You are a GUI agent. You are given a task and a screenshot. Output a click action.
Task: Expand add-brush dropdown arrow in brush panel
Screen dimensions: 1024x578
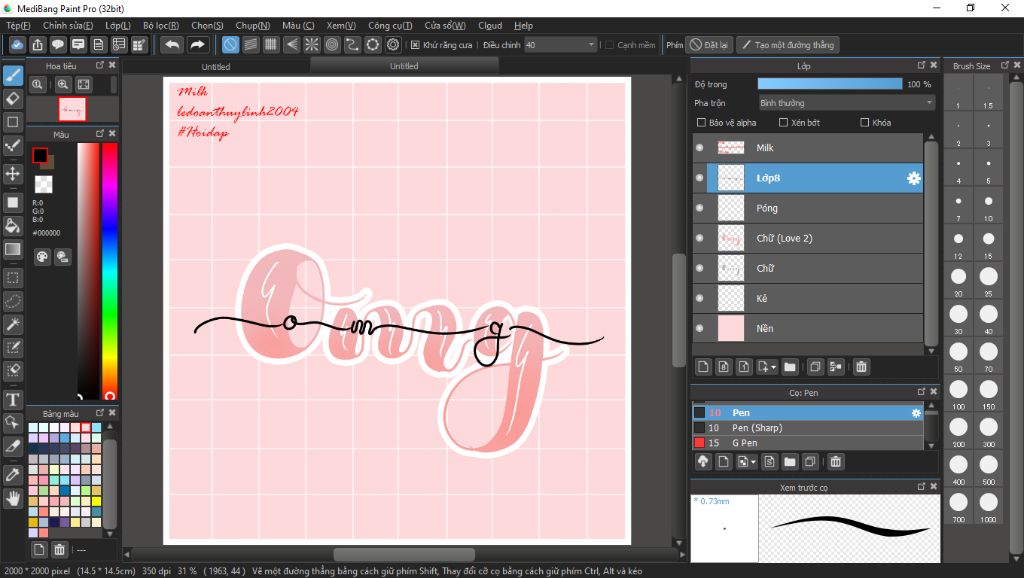pos(753,462)
